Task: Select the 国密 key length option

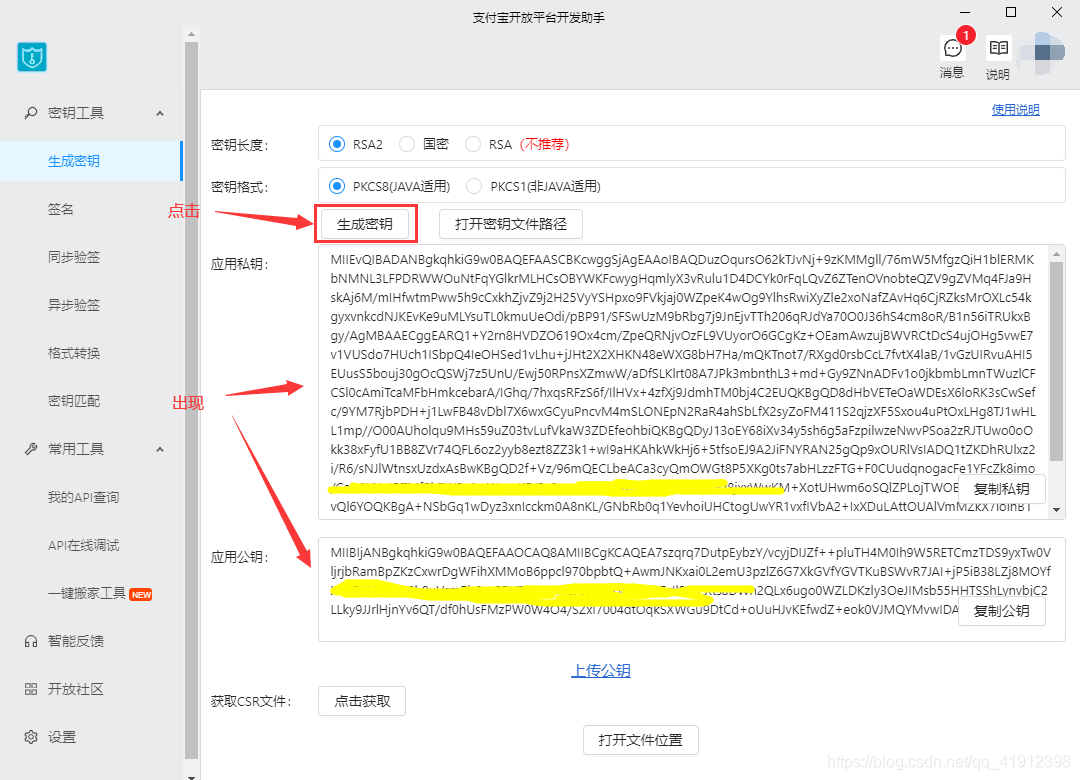Action: pos(407,144)
